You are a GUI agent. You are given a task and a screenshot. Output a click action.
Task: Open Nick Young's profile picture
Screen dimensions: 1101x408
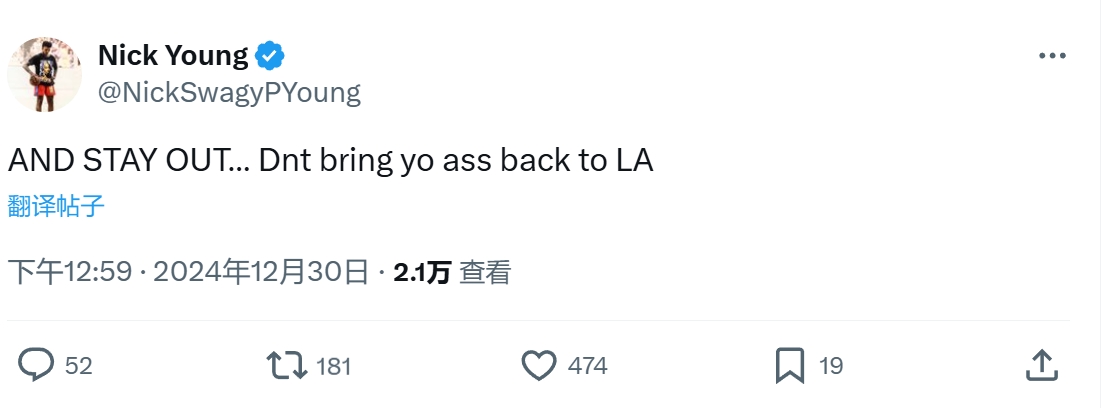click(44, 75)
